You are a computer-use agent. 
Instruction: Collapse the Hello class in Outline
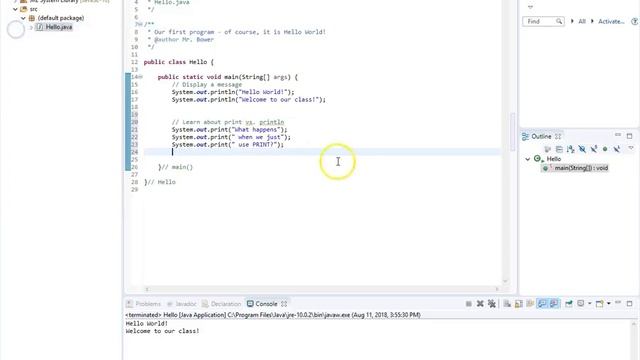(528, 159)
